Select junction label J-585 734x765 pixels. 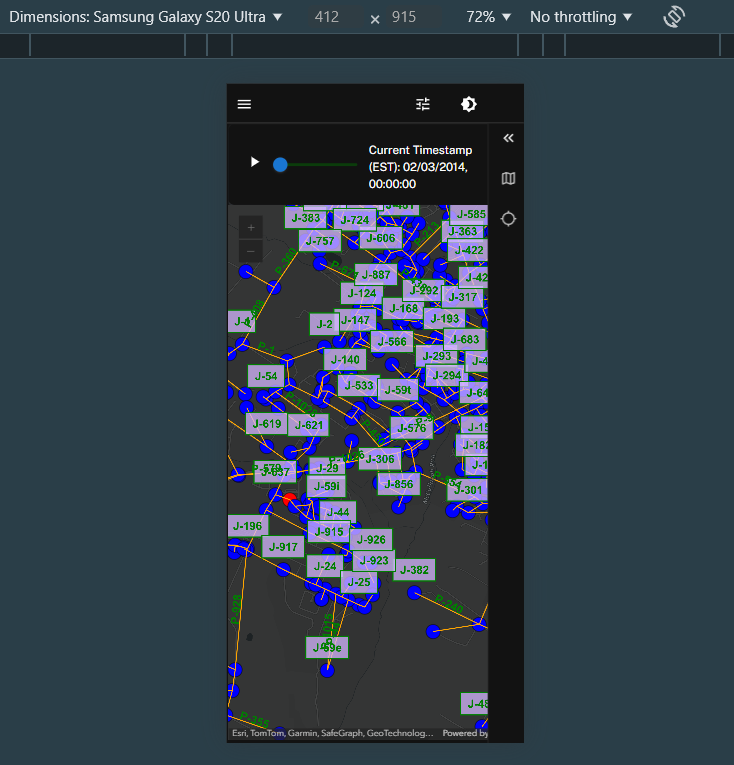(469, 214)
